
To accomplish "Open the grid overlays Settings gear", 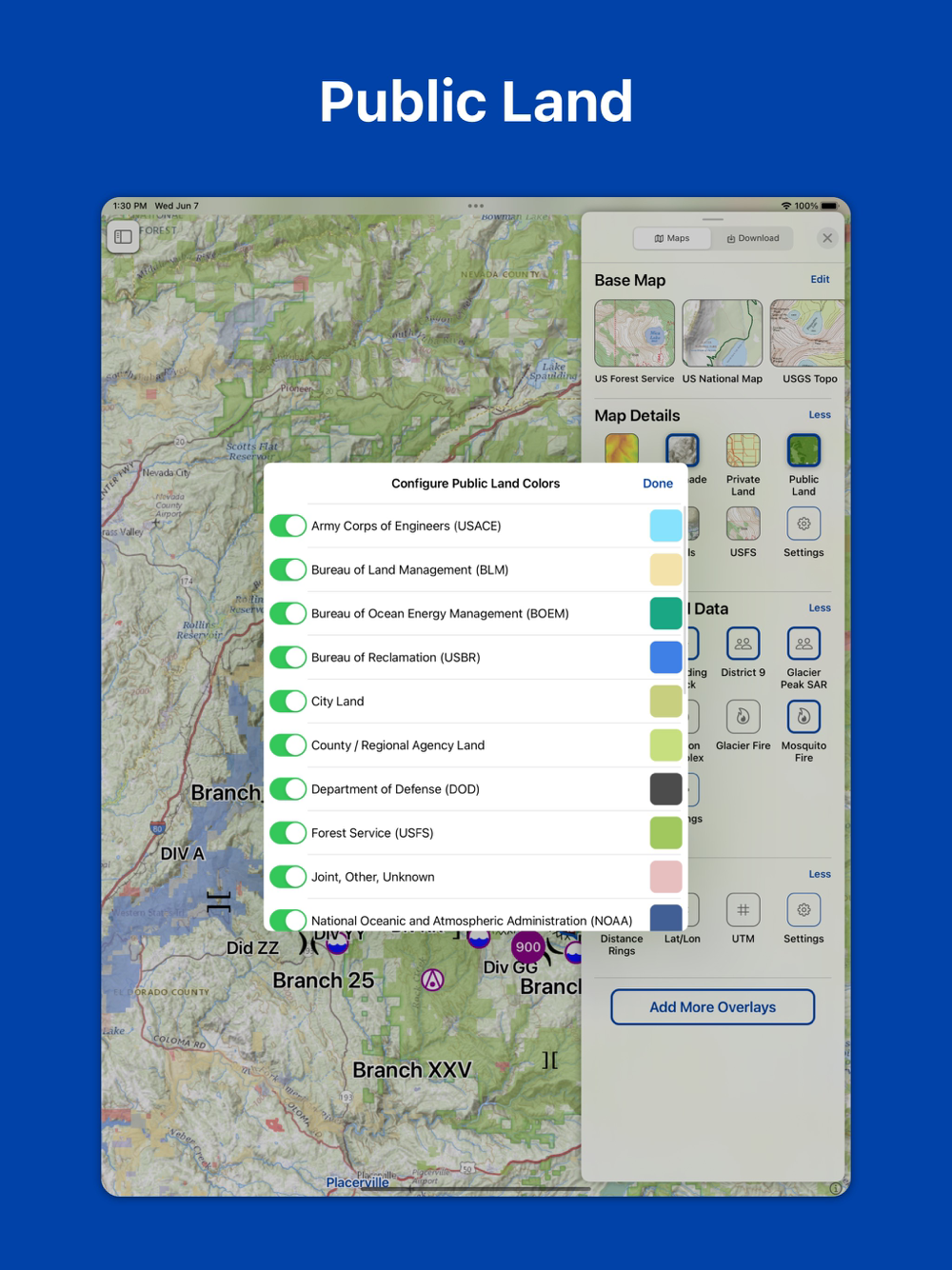I will click(x=803, y=910).
